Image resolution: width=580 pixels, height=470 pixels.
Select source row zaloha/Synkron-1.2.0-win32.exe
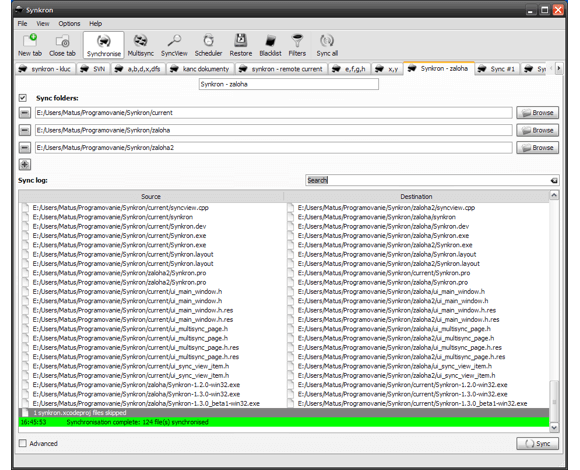pyautogui.click(x=136, y=385)
